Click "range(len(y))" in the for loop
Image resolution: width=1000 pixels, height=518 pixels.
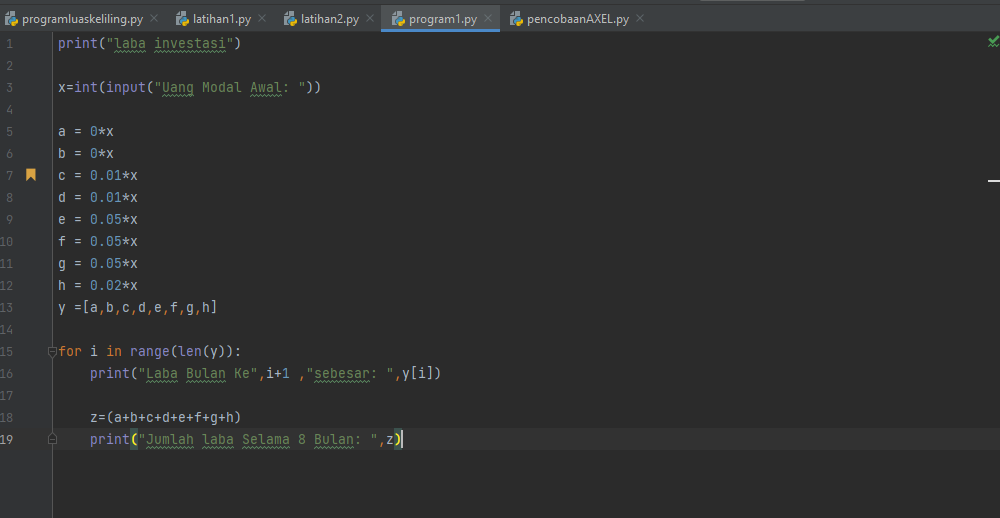(x=182, y=352)
